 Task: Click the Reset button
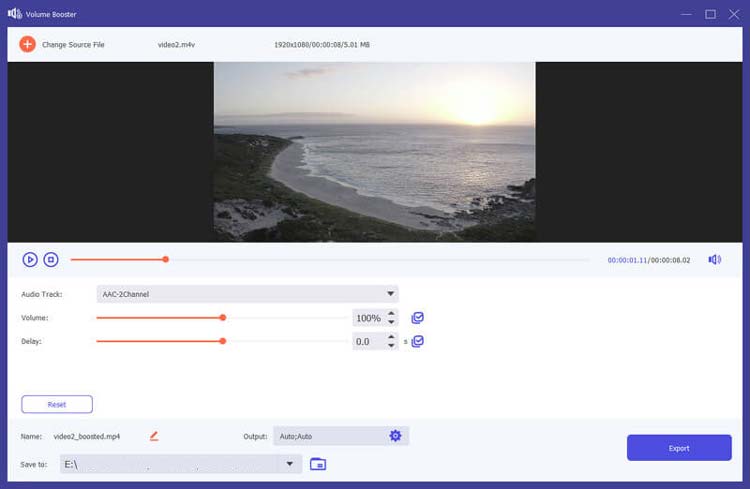point(57,404)
